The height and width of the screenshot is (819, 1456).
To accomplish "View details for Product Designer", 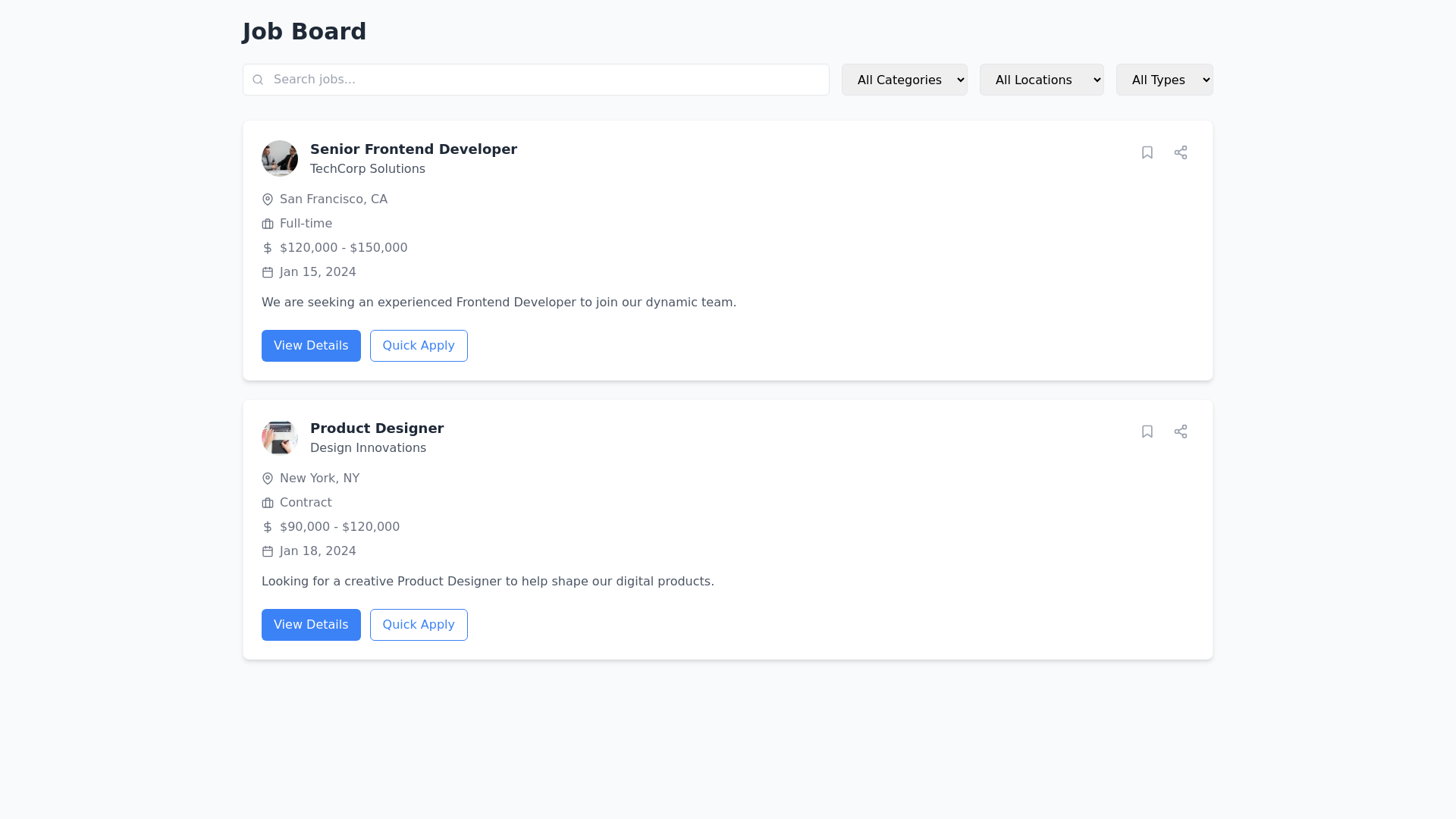I will 311,624.
